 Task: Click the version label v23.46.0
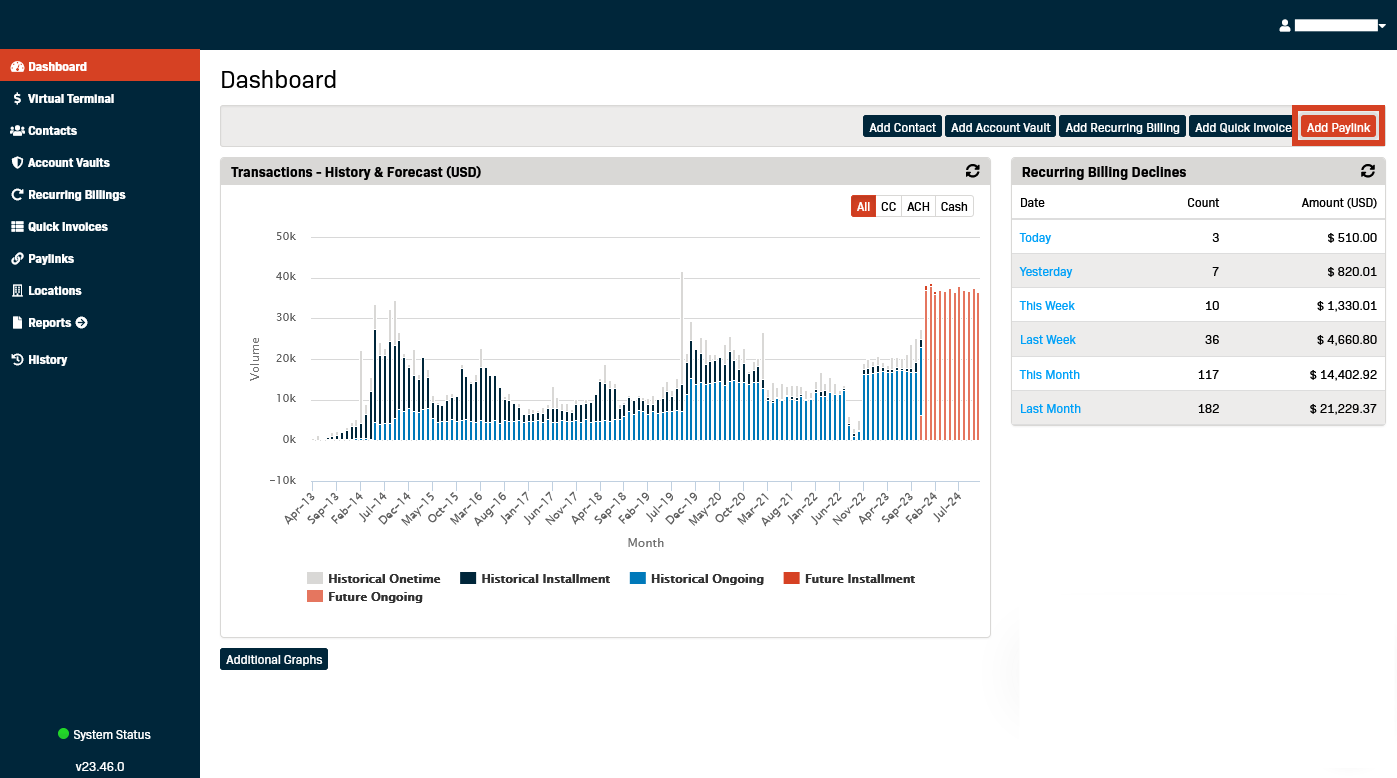[x=100, y=767]
